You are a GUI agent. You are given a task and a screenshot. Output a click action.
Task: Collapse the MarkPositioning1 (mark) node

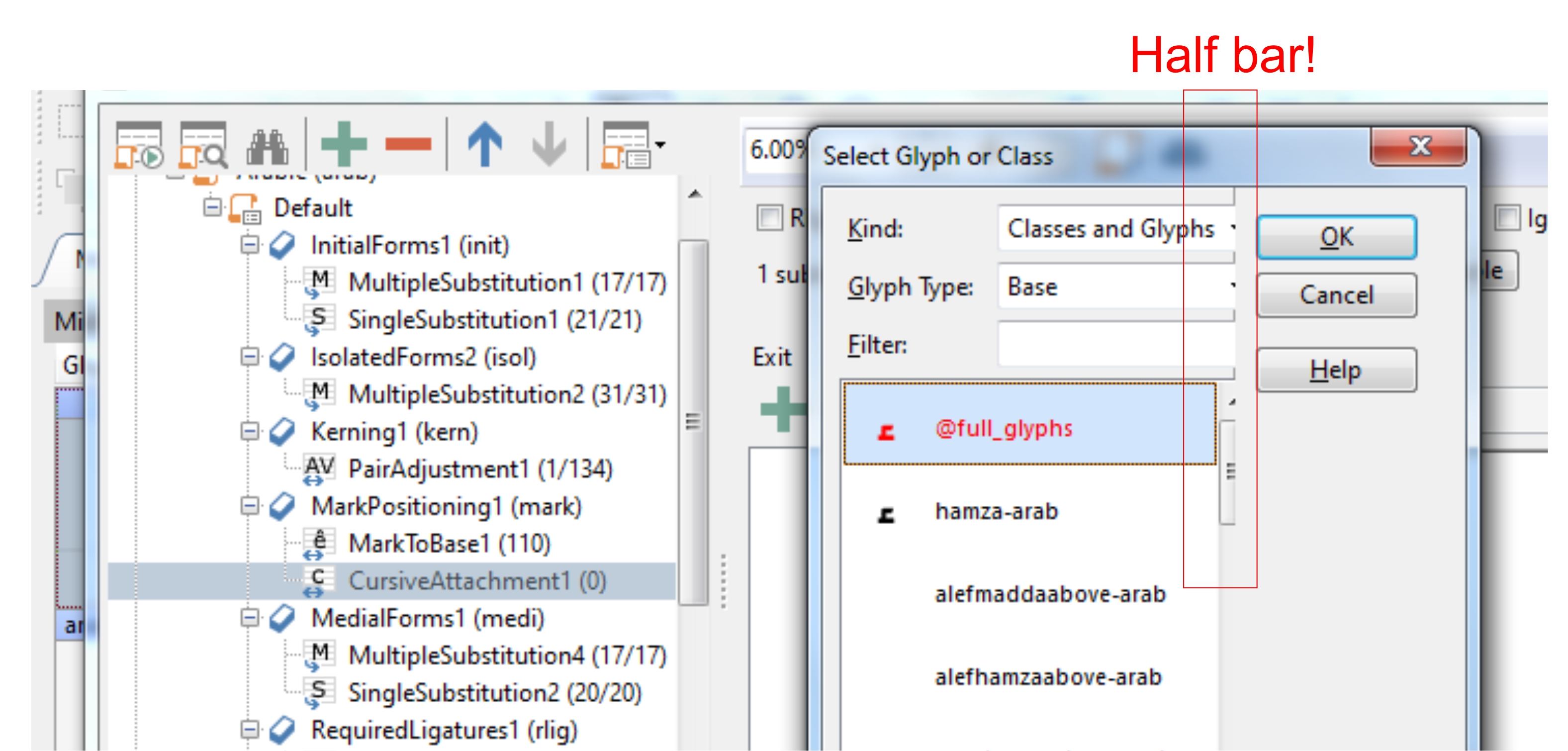click(249, 506)
